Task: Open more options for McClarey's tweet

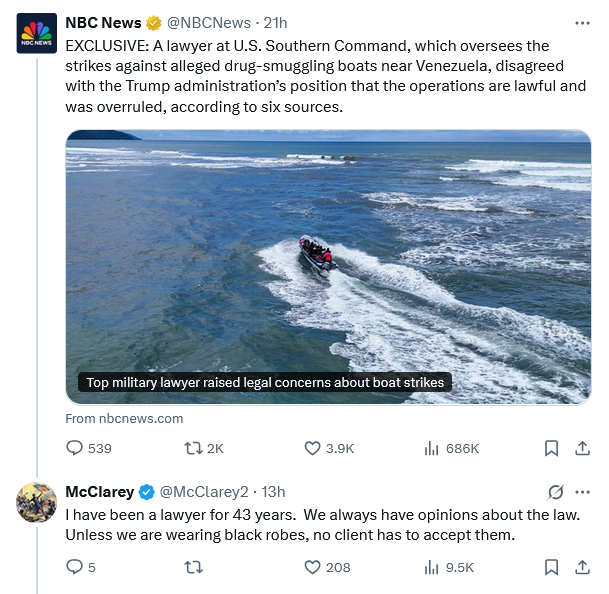Action: pyautogui.click(x=582, y=492)
